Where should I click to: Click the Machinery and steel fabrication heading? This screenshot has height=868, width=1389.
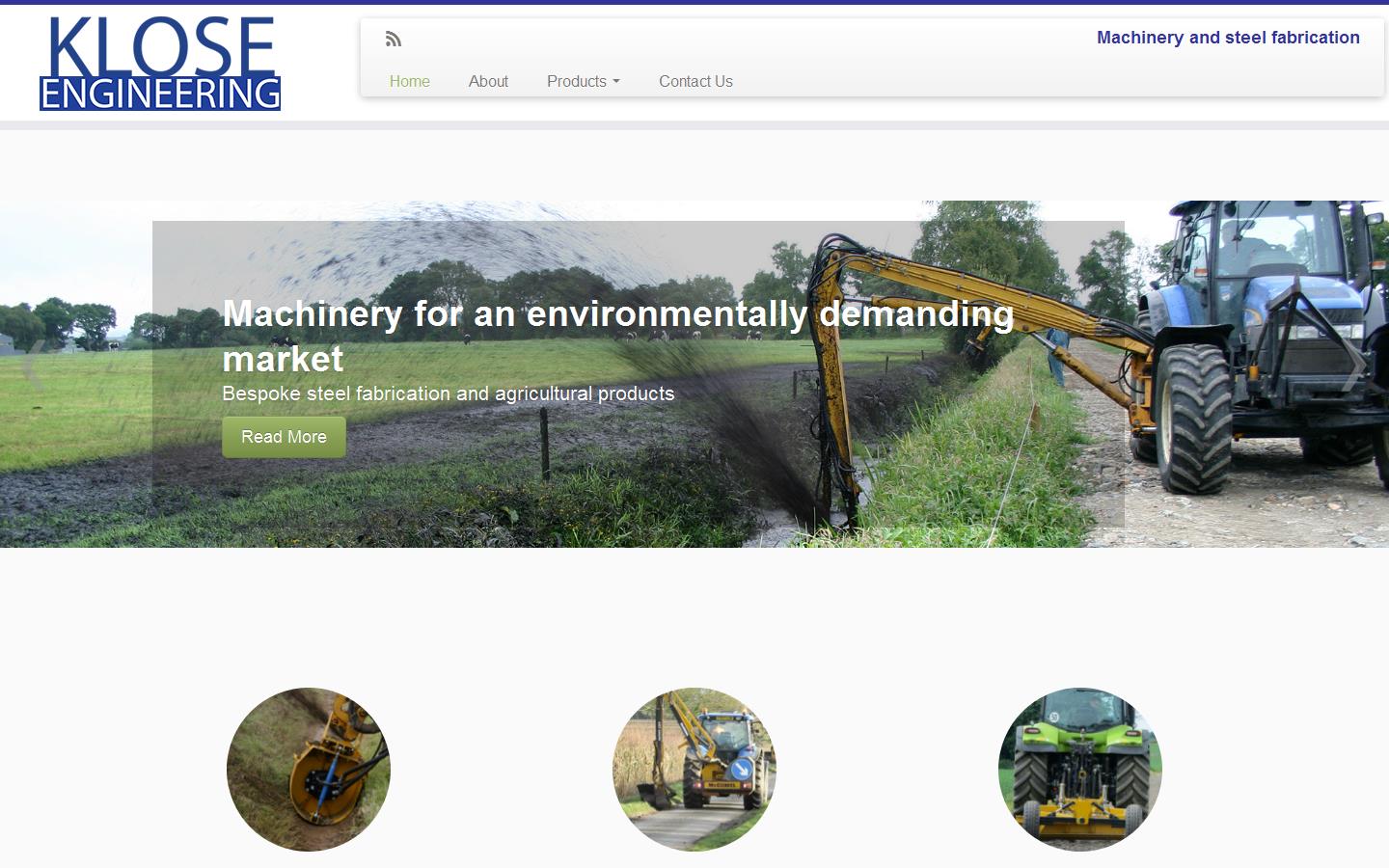point(1227,38)
